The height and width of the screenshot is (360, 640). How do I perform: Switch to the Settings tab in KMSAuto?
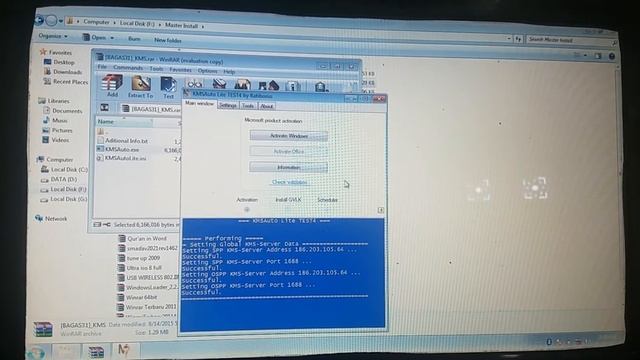(228, 105)
